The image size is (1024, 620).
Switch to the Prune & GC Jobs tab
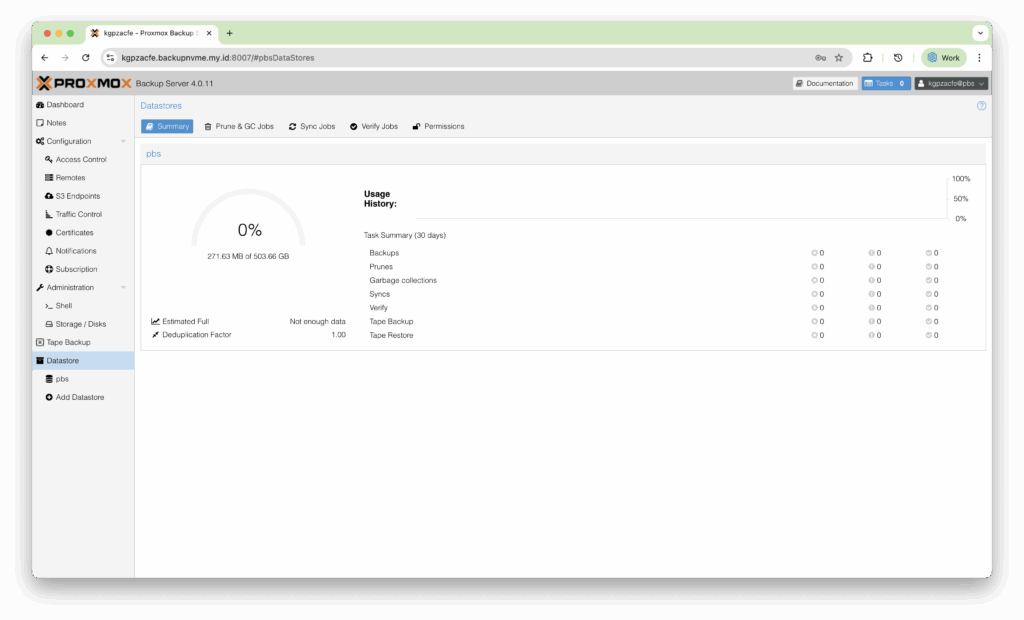click(238, 127)
